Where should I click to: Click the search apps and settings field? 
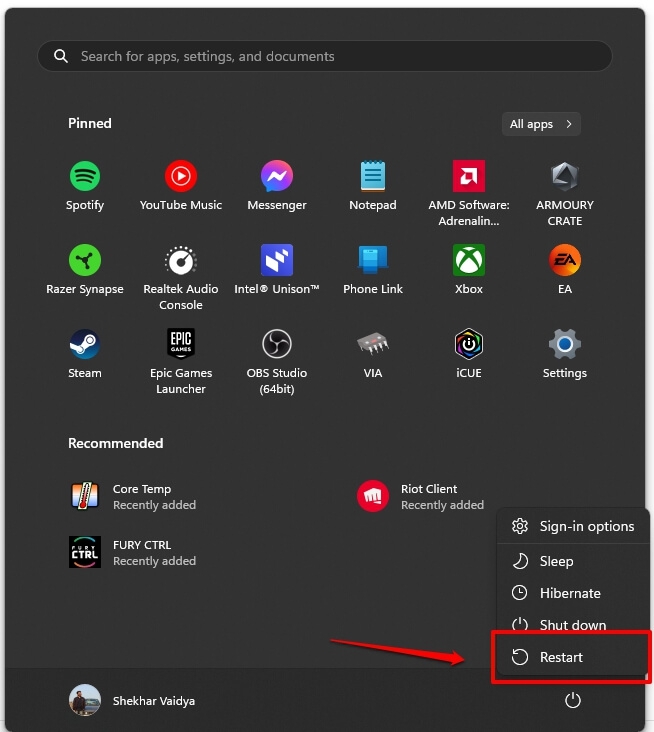tap(325, 56)
